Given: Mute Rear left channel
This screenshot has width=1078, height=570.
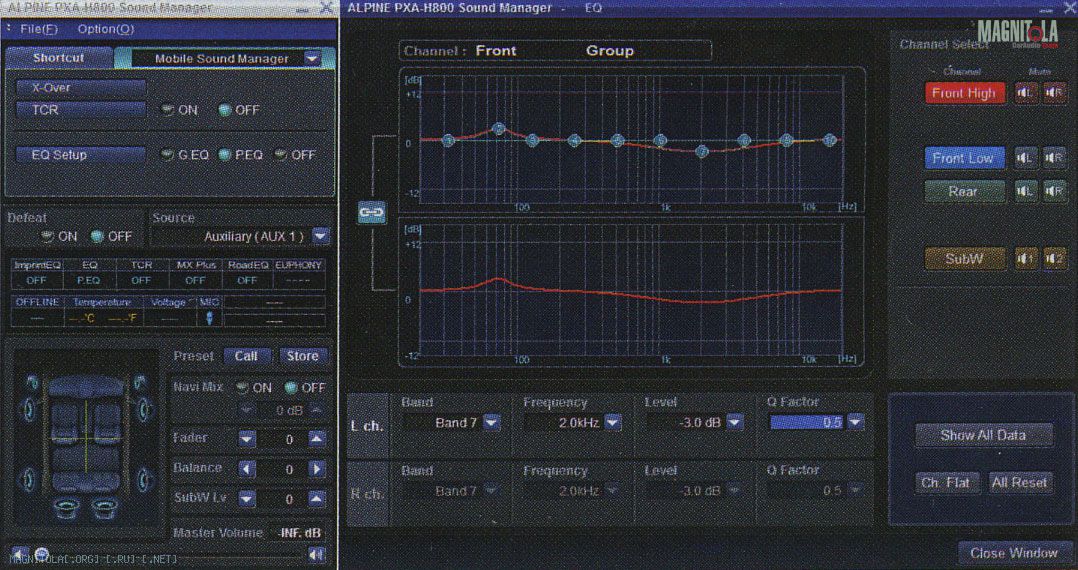Looking at the screenshot, I should point(1026,191).
